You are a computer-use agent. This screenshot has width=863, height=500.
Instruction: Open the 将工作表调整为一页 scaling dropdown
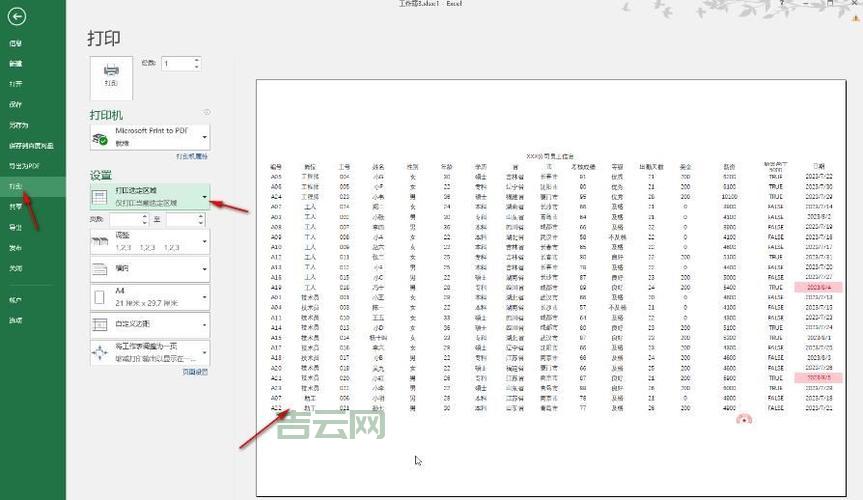[x=204, y=353]
